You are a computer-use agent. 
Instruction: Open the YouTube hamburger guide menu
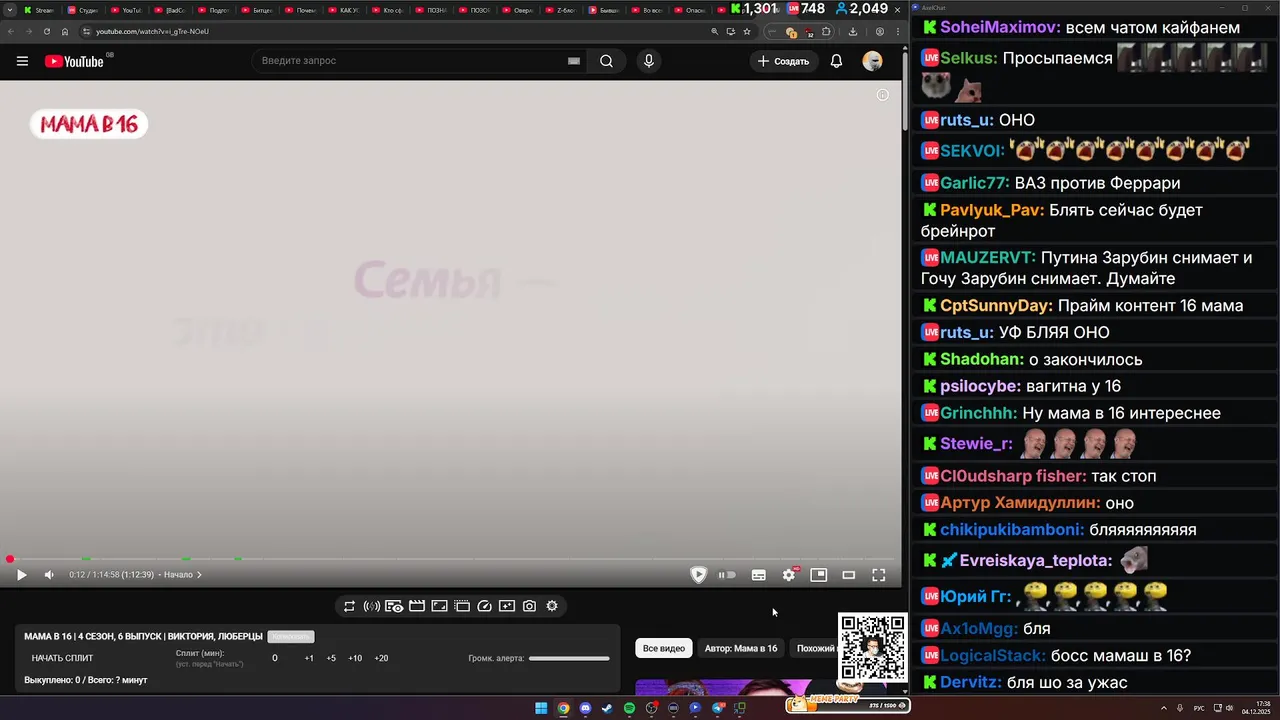[x=22, y=61]
